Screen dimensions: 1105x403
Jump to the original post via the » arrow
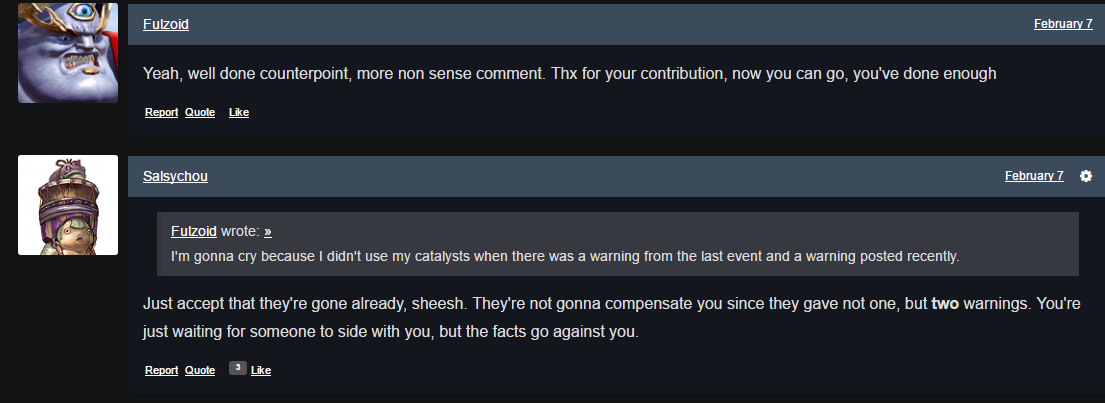pyautogui.click(x=268, y=231)
